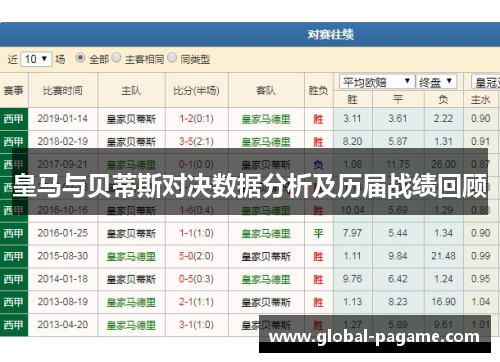Click the date 2015-08-30
This screenshot has height=362, width=500.
63,256
